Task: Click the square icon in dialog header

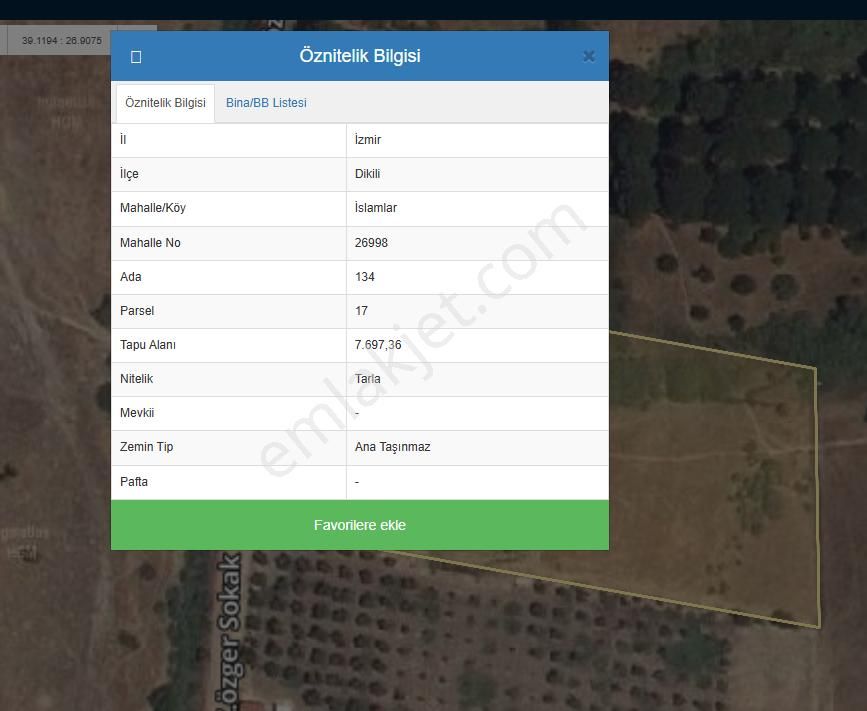Action: point(136,57)
